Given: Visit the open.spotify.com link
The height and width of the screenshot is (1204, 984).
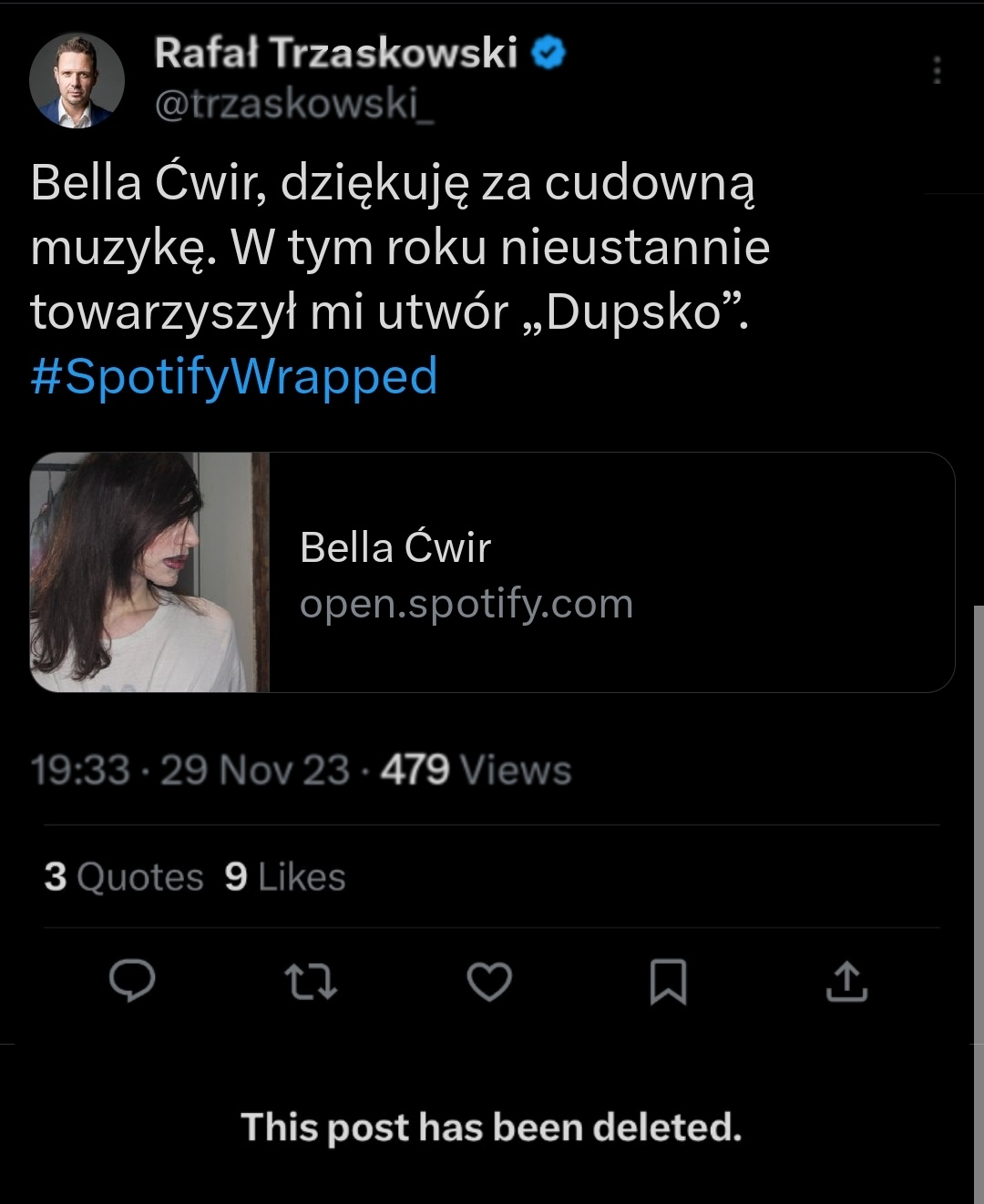Looking at the screenshot, I should [466, 604].
